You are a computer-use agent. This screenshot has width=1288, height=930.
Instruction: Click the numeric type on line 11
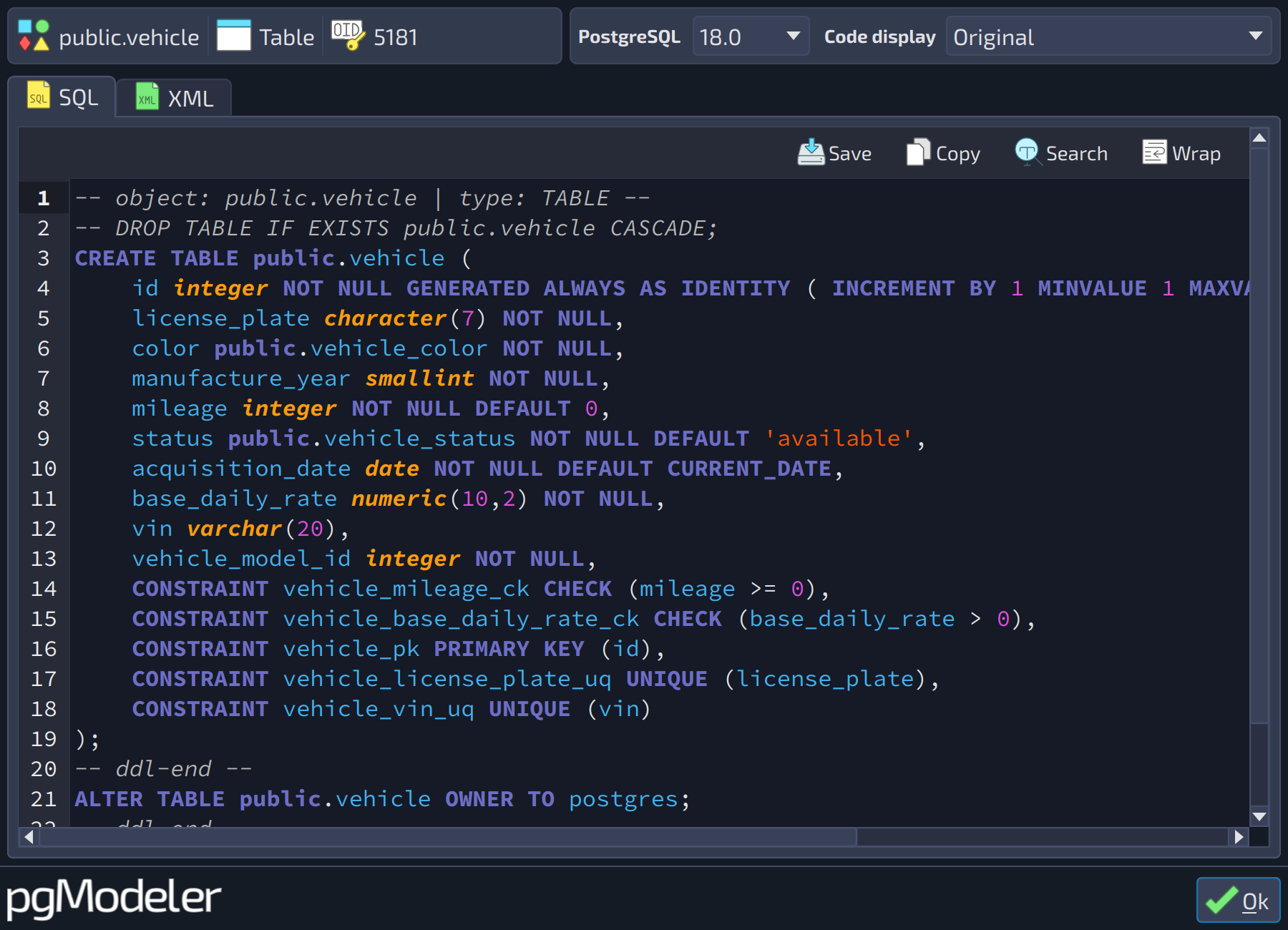tap(399, 499)
